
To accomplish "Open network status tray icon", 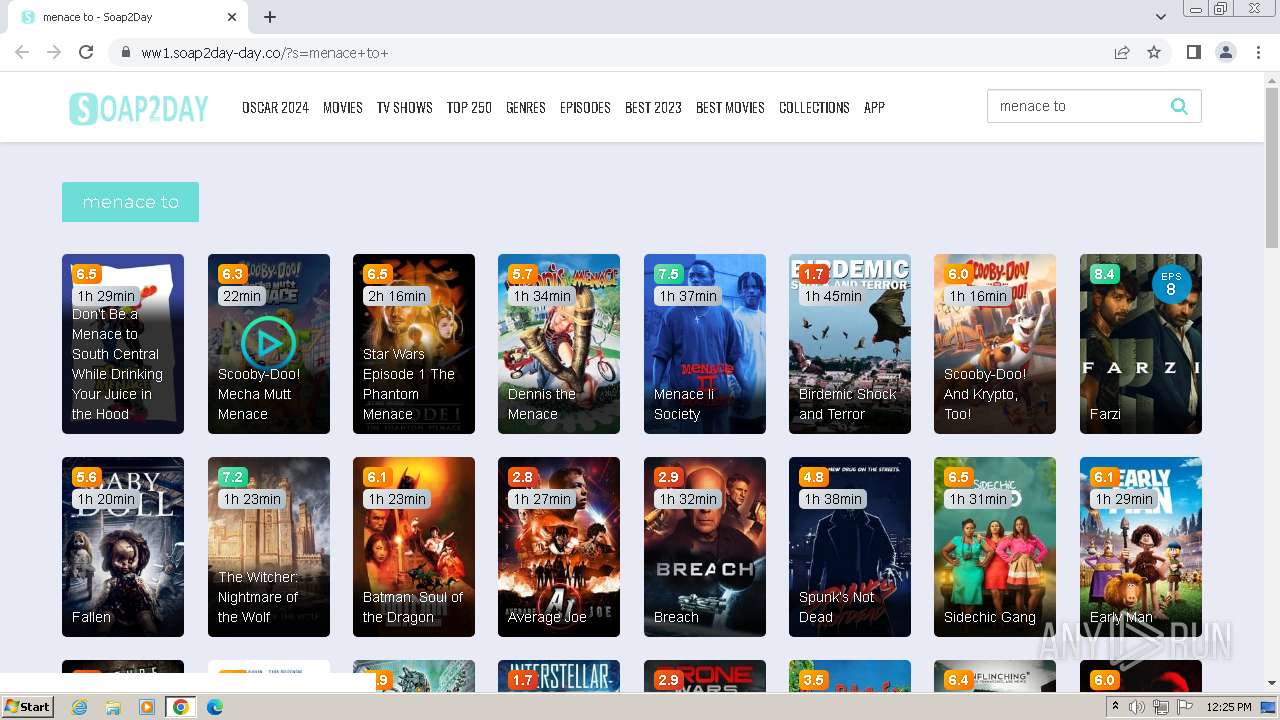I will click(1161, 707).
